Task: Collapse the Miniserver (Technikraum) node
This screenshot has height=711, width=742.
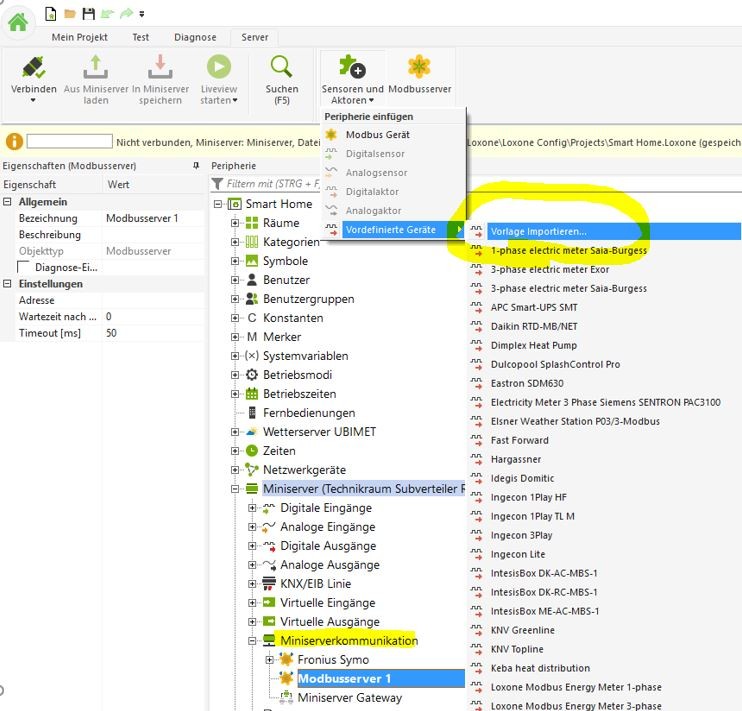Action: coord(235,489)
